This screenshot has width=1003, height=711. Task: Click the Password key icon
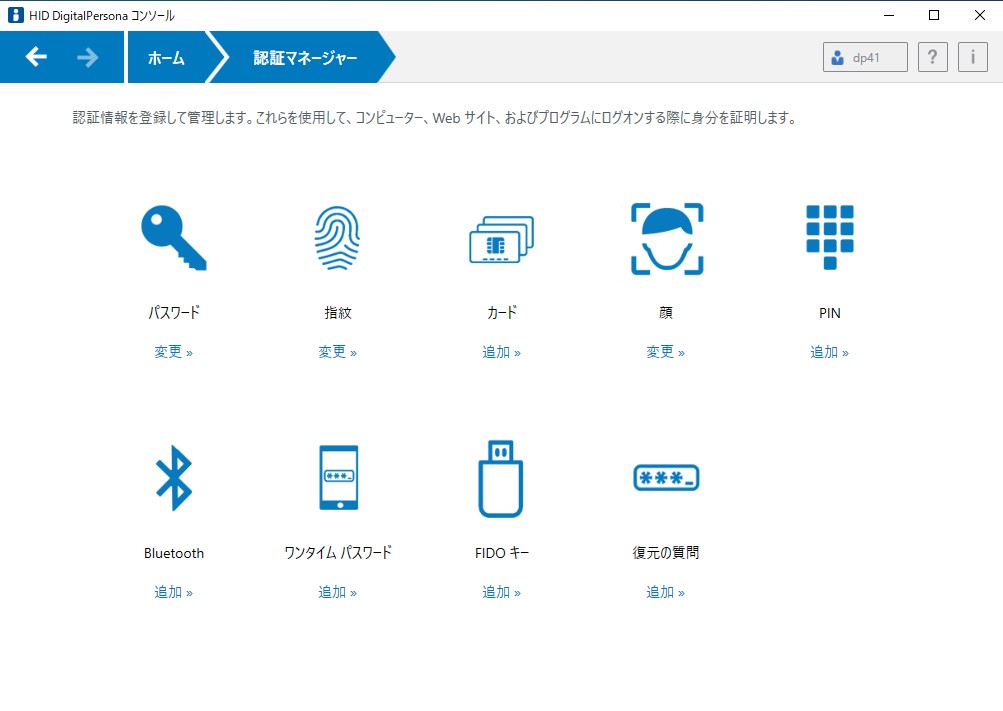click(173, 238)
